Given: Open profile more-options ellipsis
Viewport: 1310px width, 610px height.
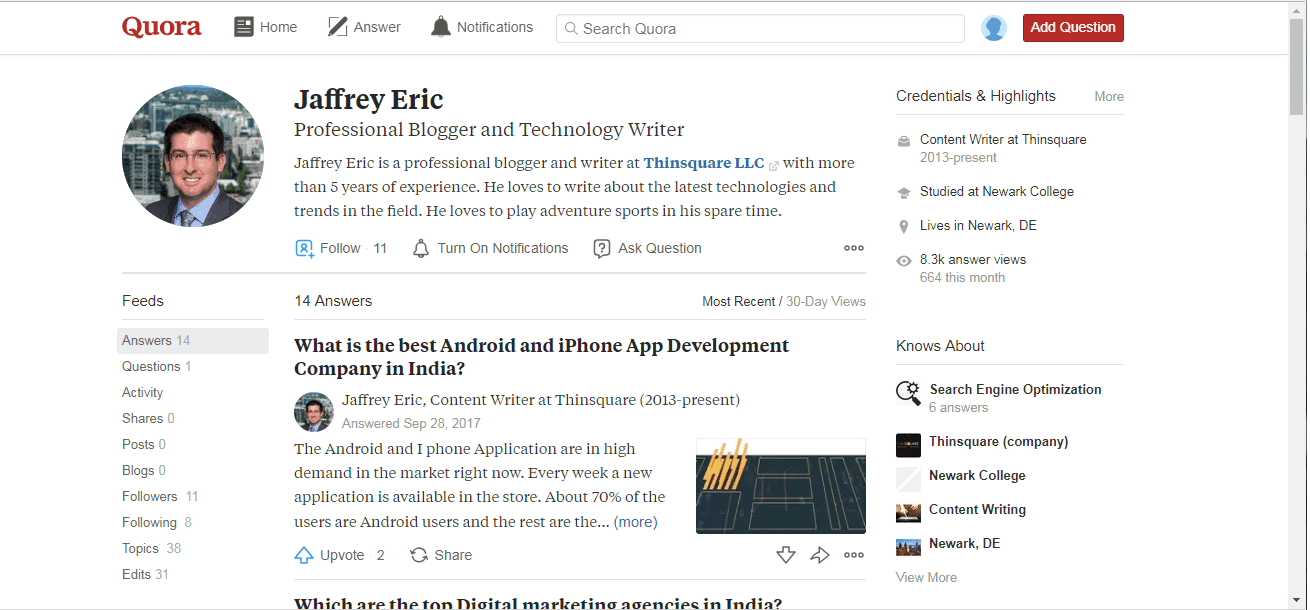Looking at the screenshot, I should point(854,248).
